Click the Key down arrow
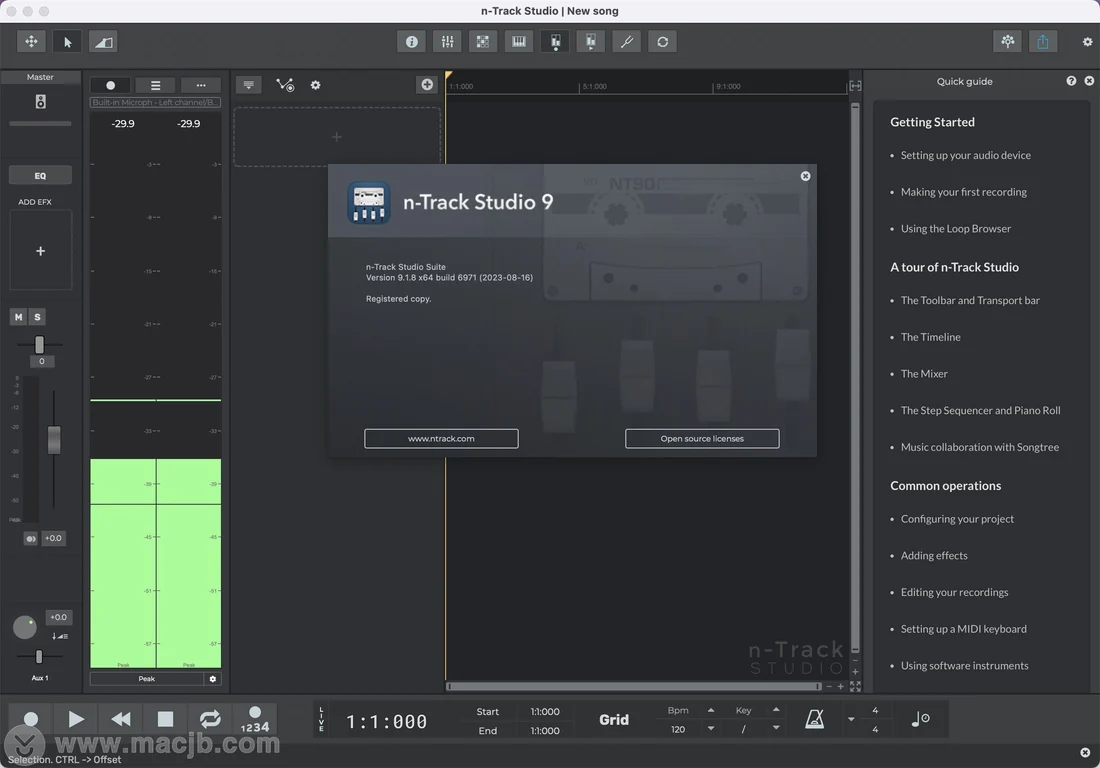1100x768 pixels. [776, 728]
